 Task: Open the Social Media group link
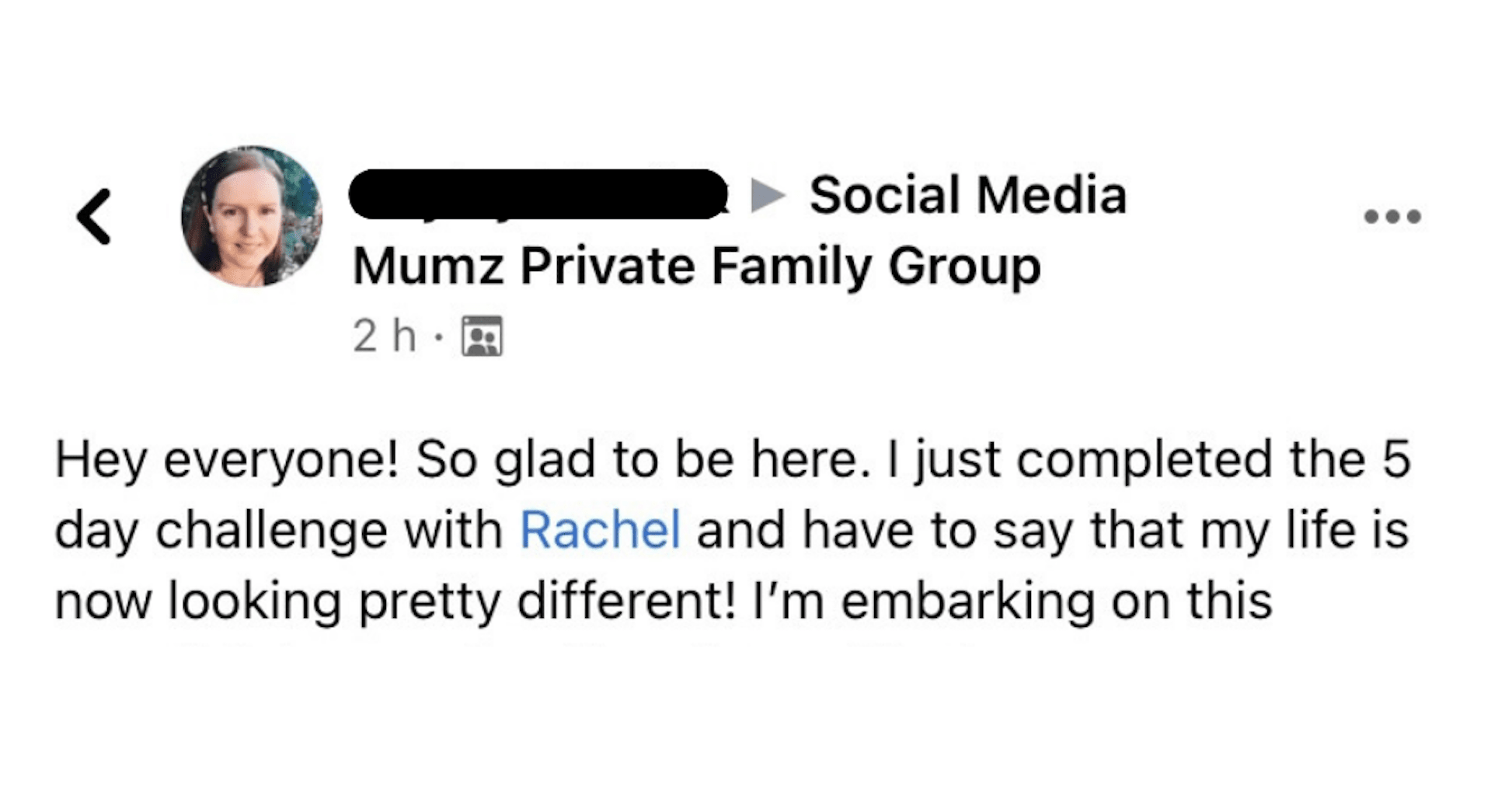968,194
